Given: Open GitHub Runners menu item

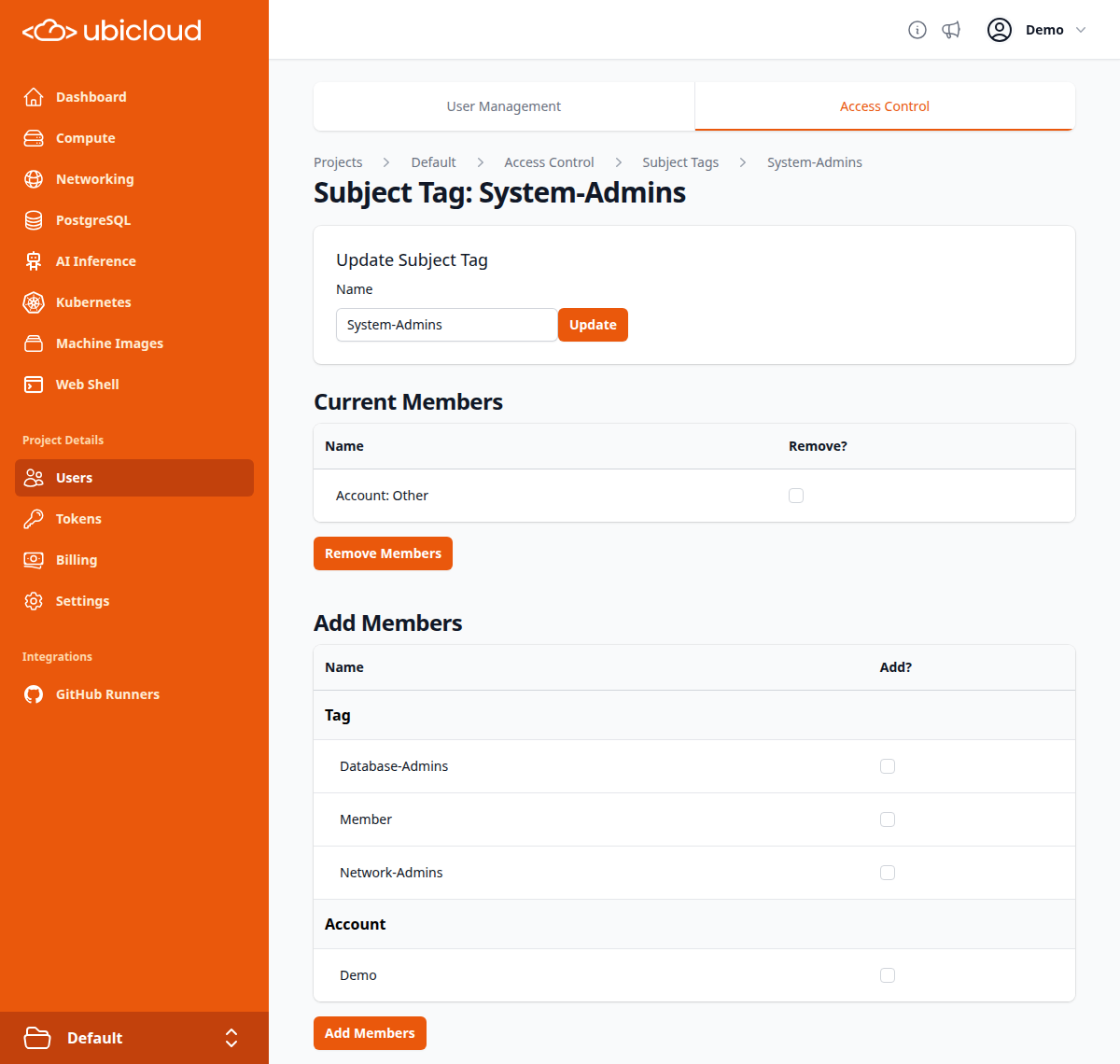Looking at the screenshot, I should 134,694.
